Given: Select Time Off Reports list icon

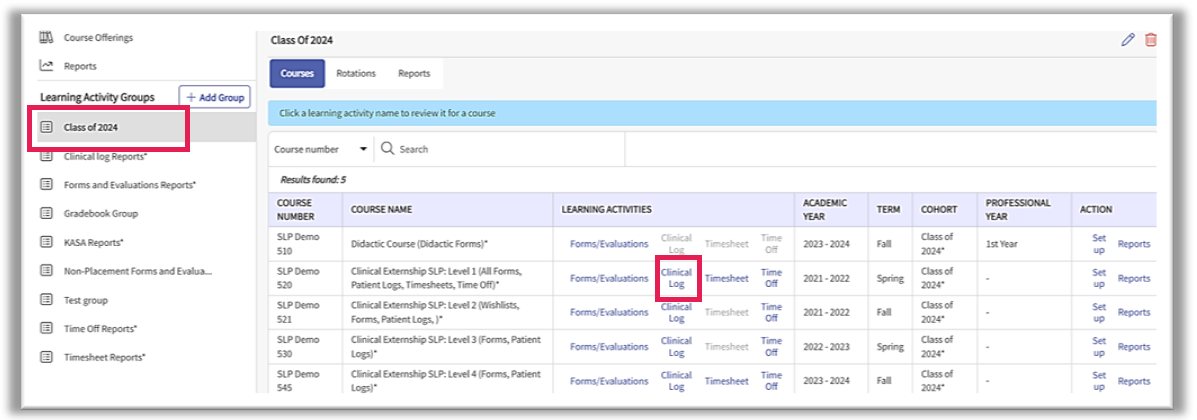Looking at the screenshot, I should click(x=47, y=328).
